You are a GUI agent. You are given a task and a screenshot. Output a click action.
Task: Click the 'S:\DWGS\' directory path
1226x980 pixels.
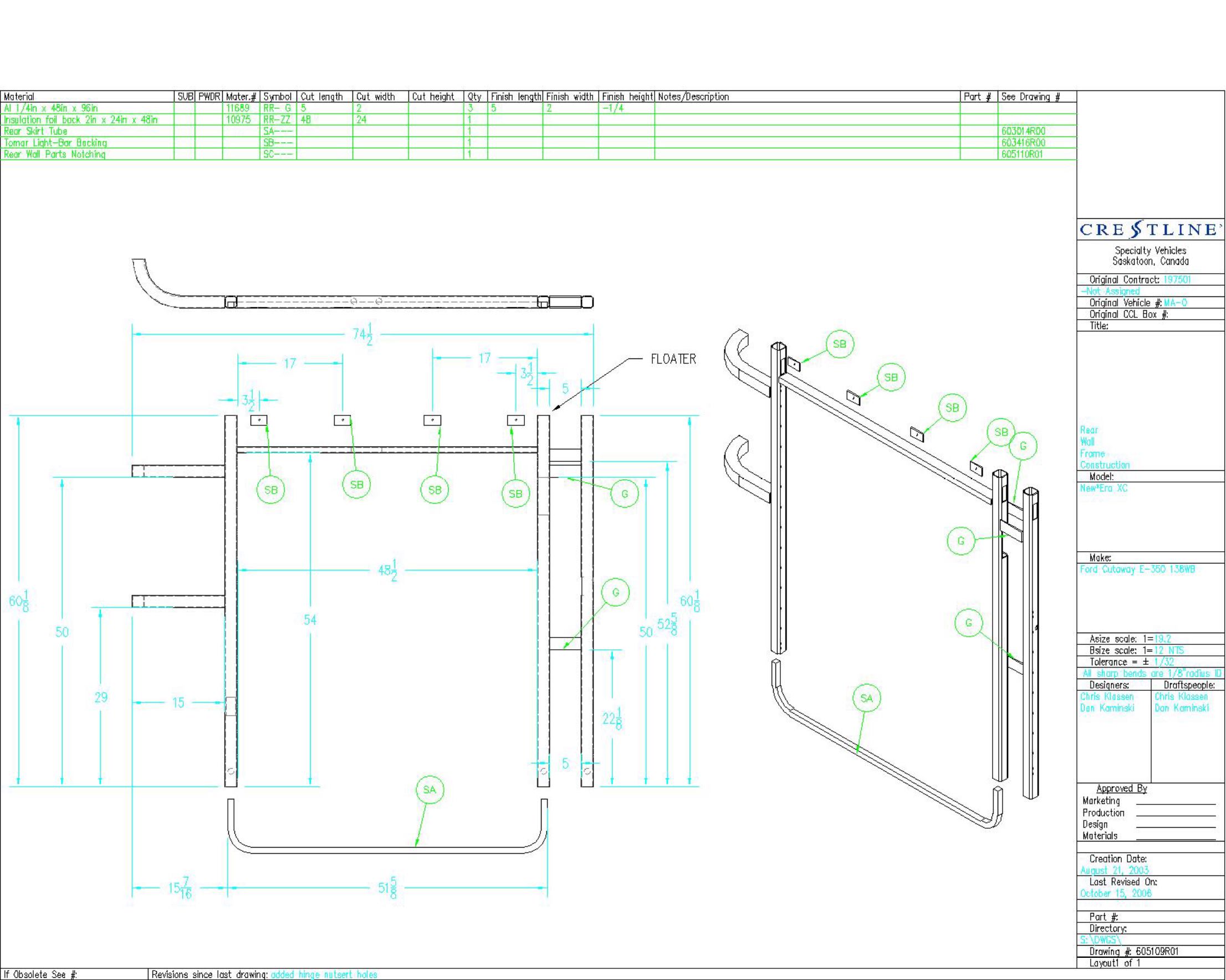(x=1100, y=940)
